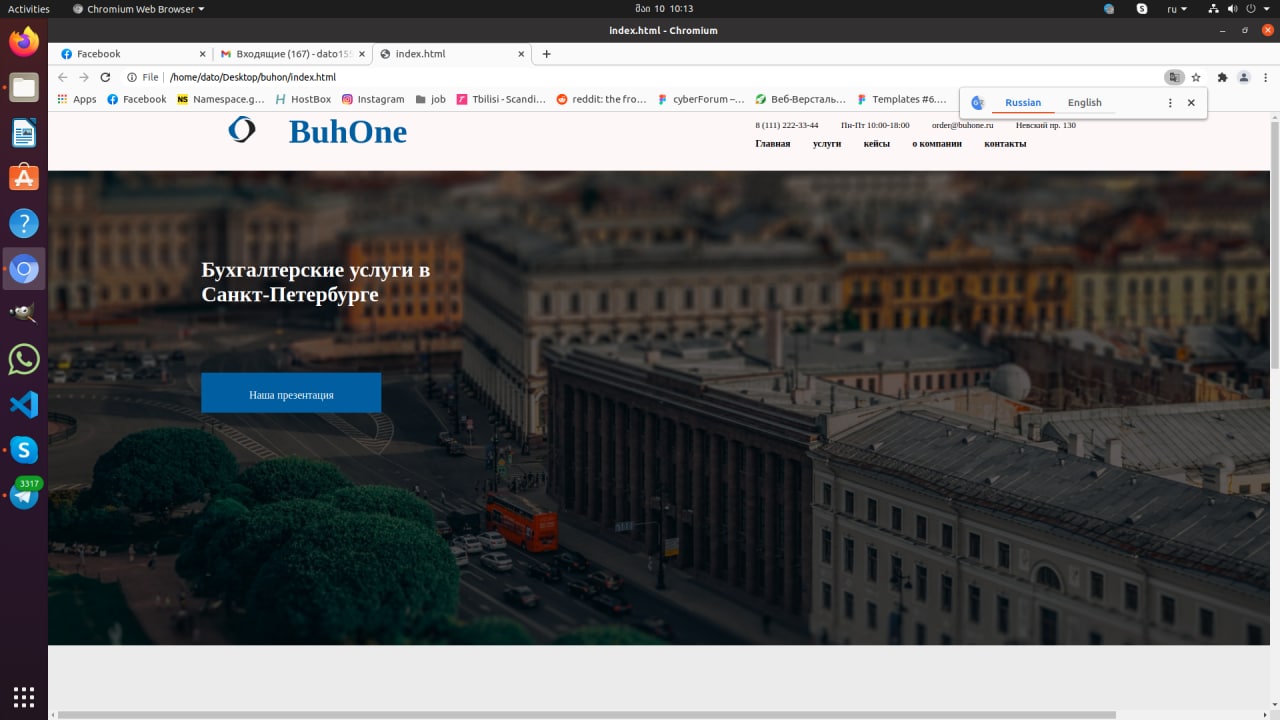Open the Extensions puzzle icon
This screenshot has height=720, width=1280.
tap(1222, 77)
